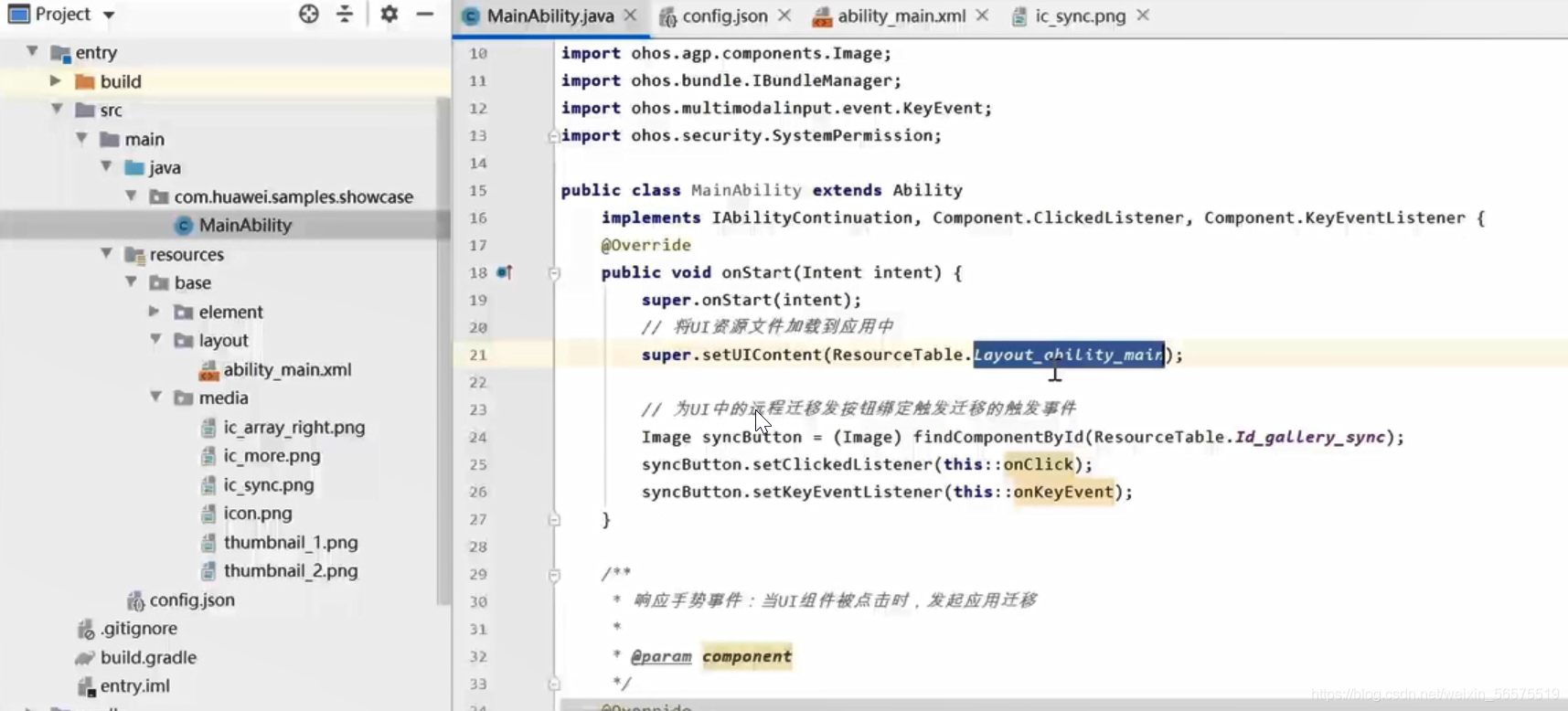
Task: Select the resources folder icon
Action: 134,254
